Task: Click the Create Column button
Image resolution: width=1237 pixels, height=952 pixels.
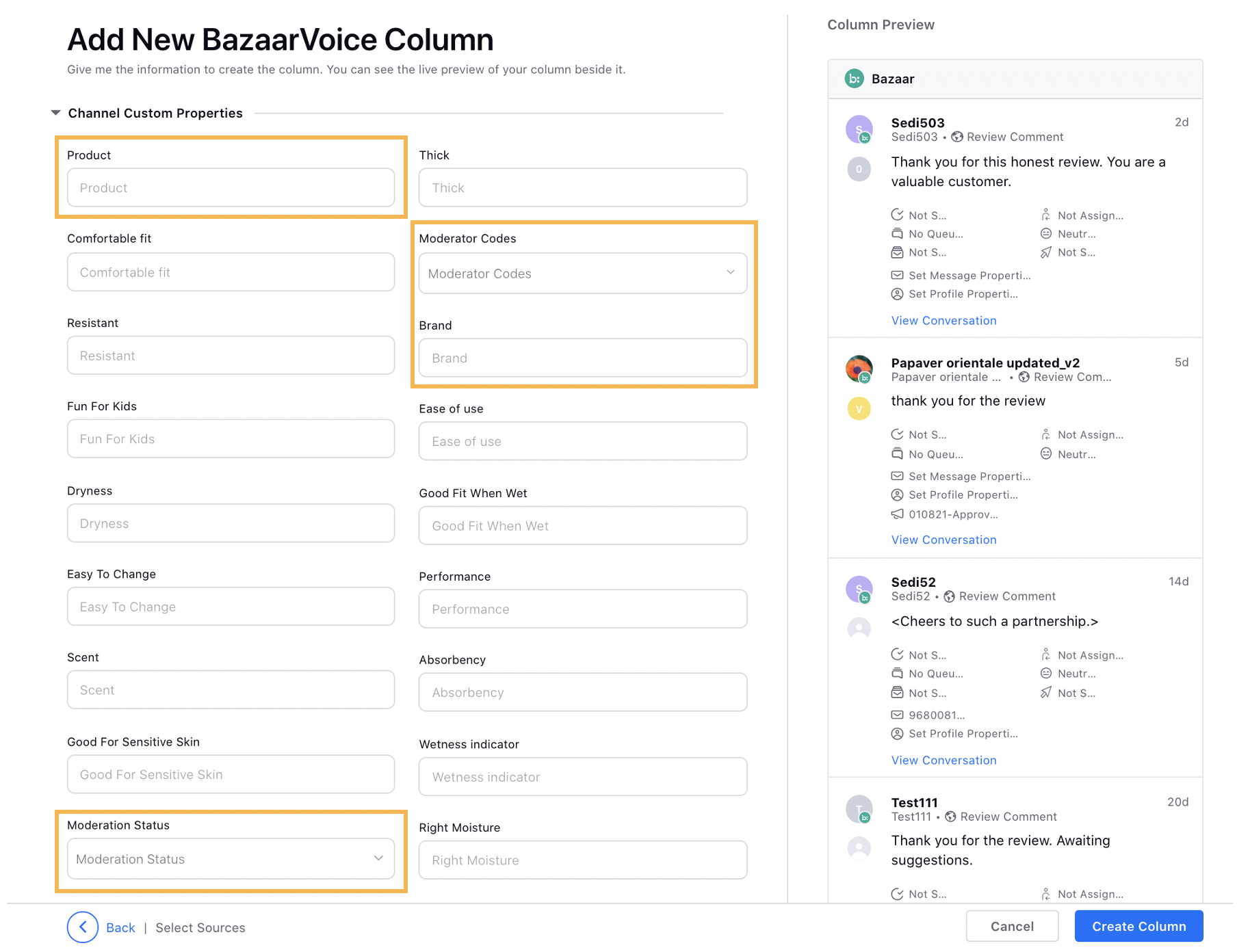Action: pyautogui.click(x=1138, y=926)
